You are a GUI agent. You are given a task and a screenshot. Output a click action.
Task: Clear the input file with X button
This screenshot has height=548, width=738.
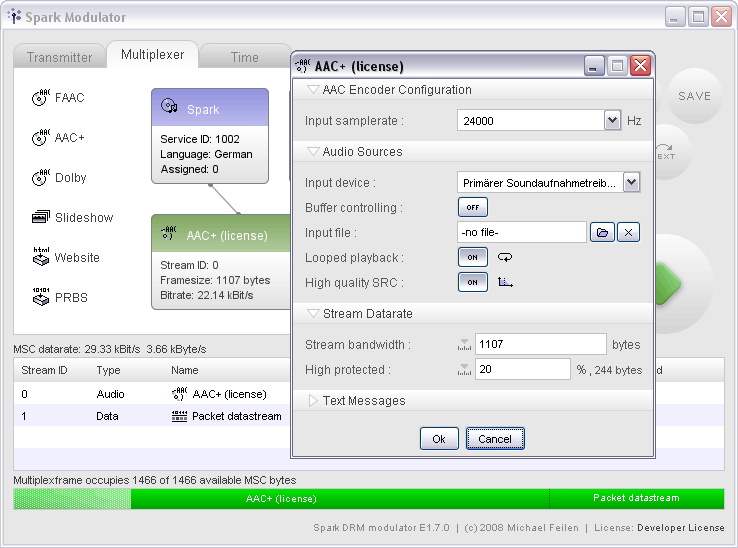(x=628, y=232)
